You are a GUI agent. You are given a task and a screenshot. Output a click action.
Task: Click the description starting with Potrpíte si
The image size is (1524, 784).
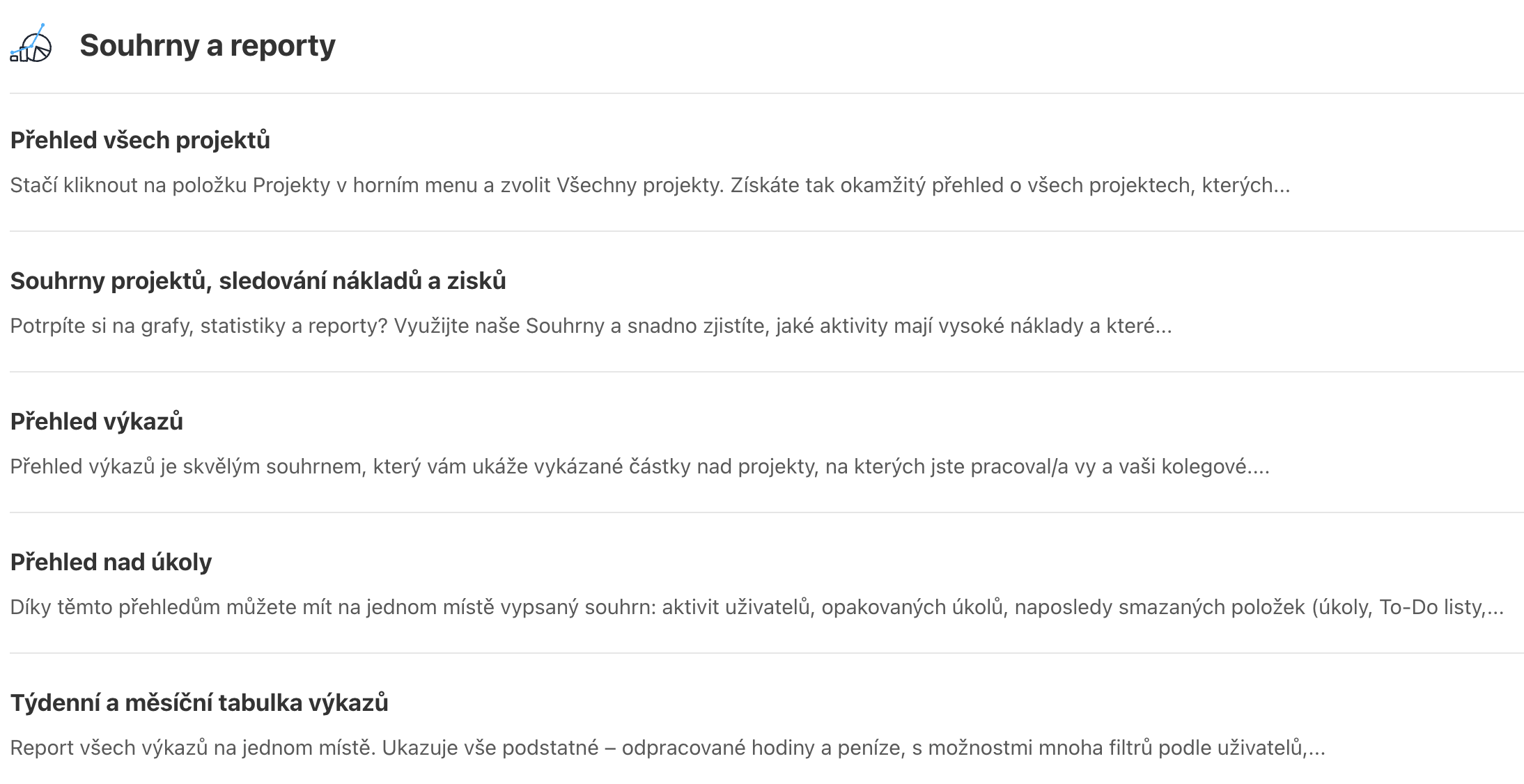click(x=591, y=326)
